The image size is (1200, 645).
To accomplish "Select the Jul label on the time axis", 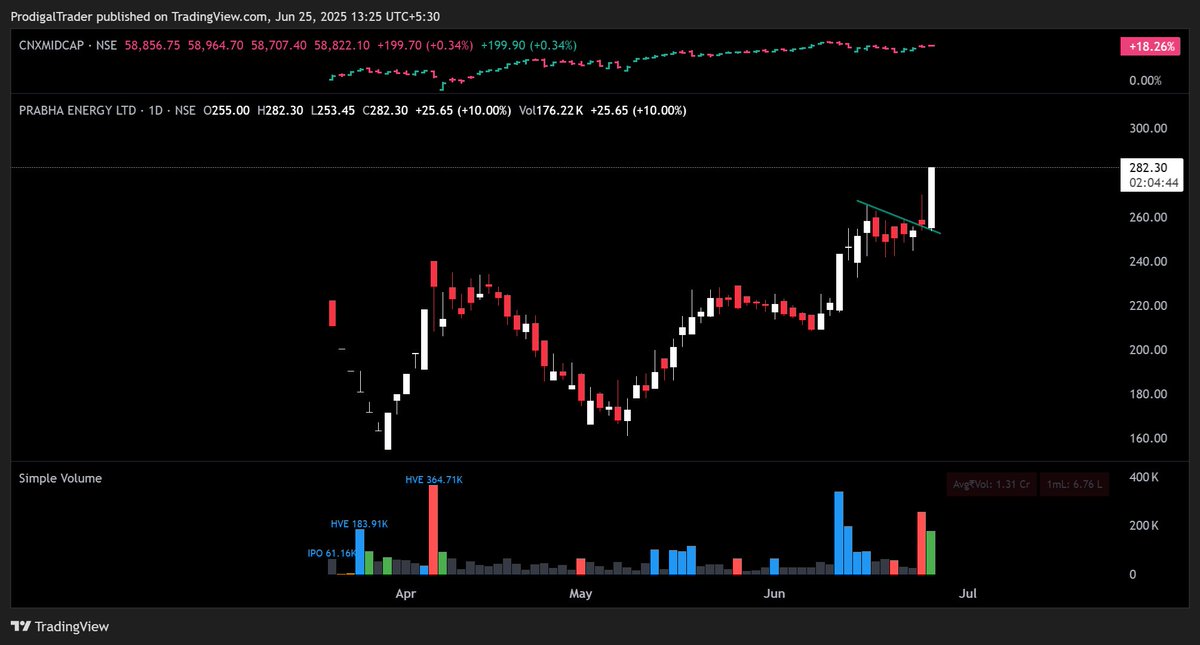I will point(967,593).
